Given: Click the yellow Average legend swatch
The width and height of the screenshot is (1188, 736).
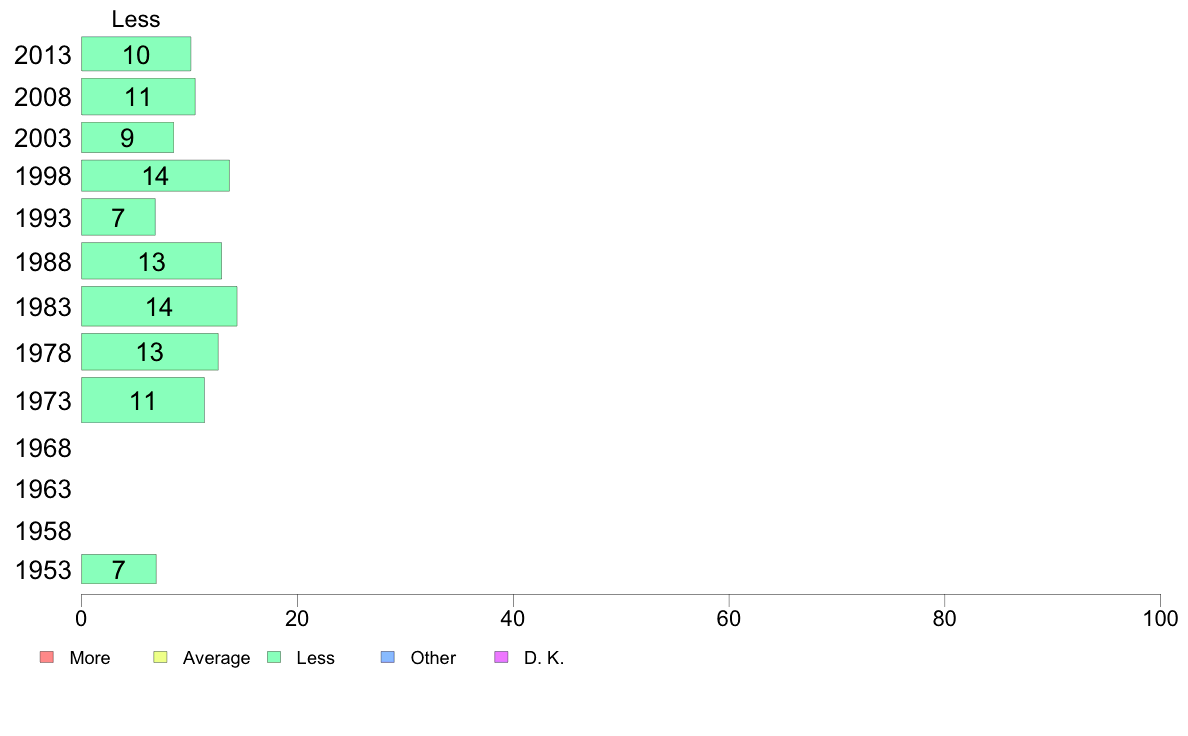Looking at the screenshot, I should point(160,657).
